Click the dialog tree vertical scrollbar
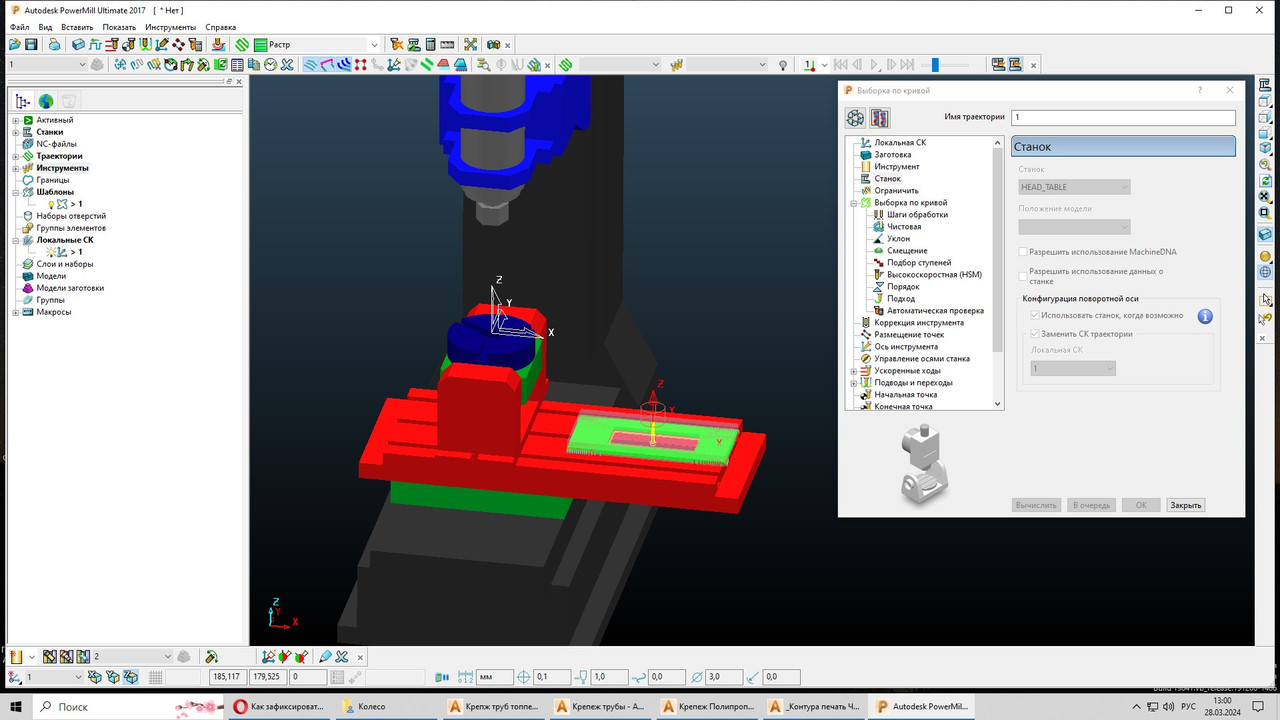1280x720 pixels. pos(998,273)
